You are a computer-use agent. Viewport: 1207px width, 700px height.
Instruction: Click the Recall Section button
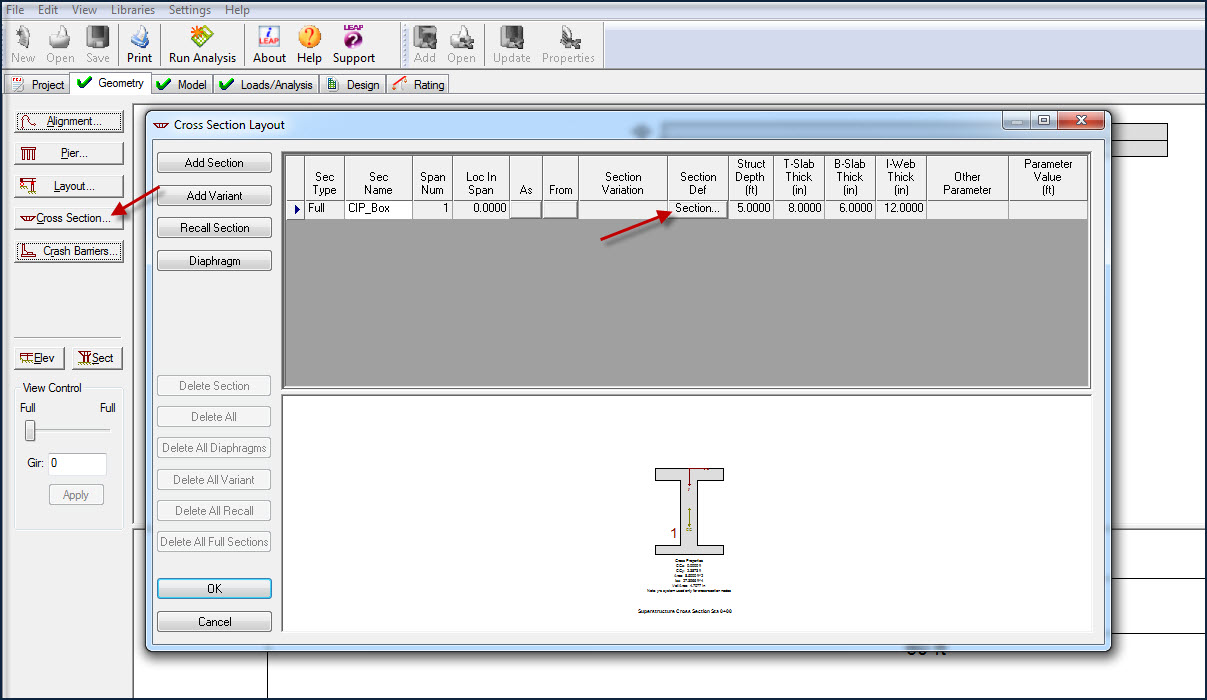pyautogui.click(x=214, y=228)
